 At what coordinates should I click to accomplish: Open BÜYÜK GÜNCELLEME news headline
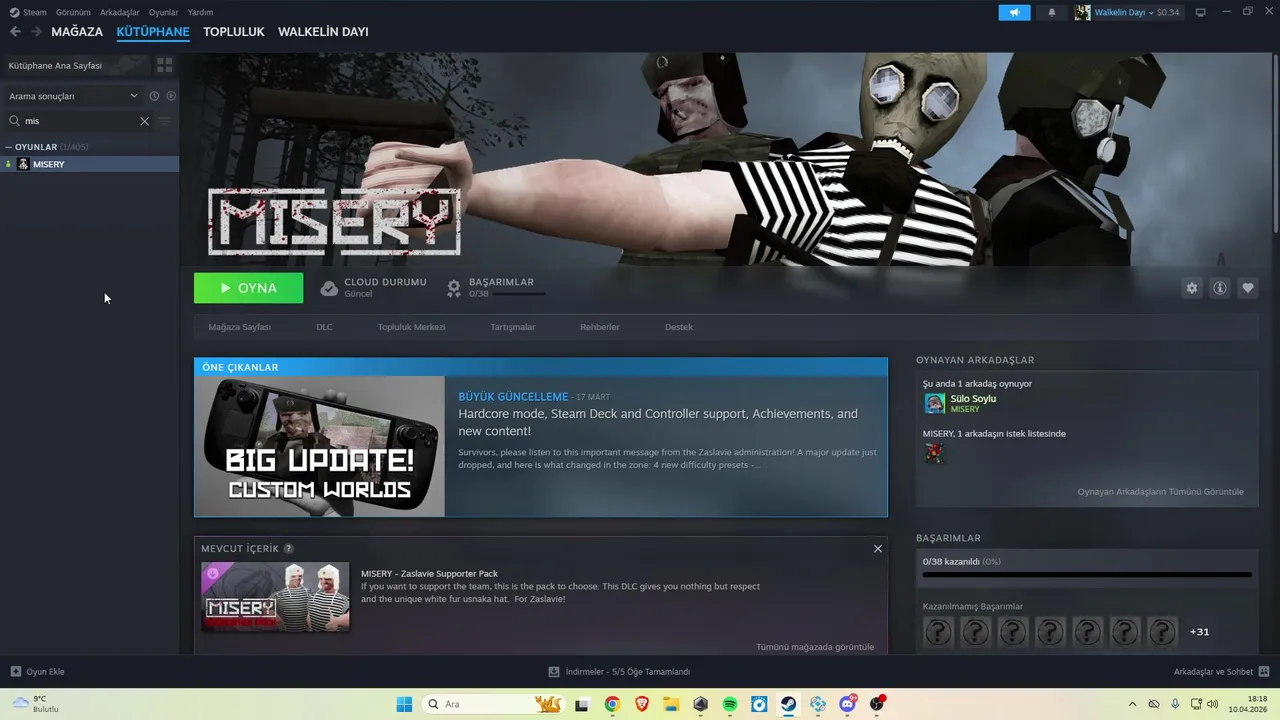click(513, 397)
